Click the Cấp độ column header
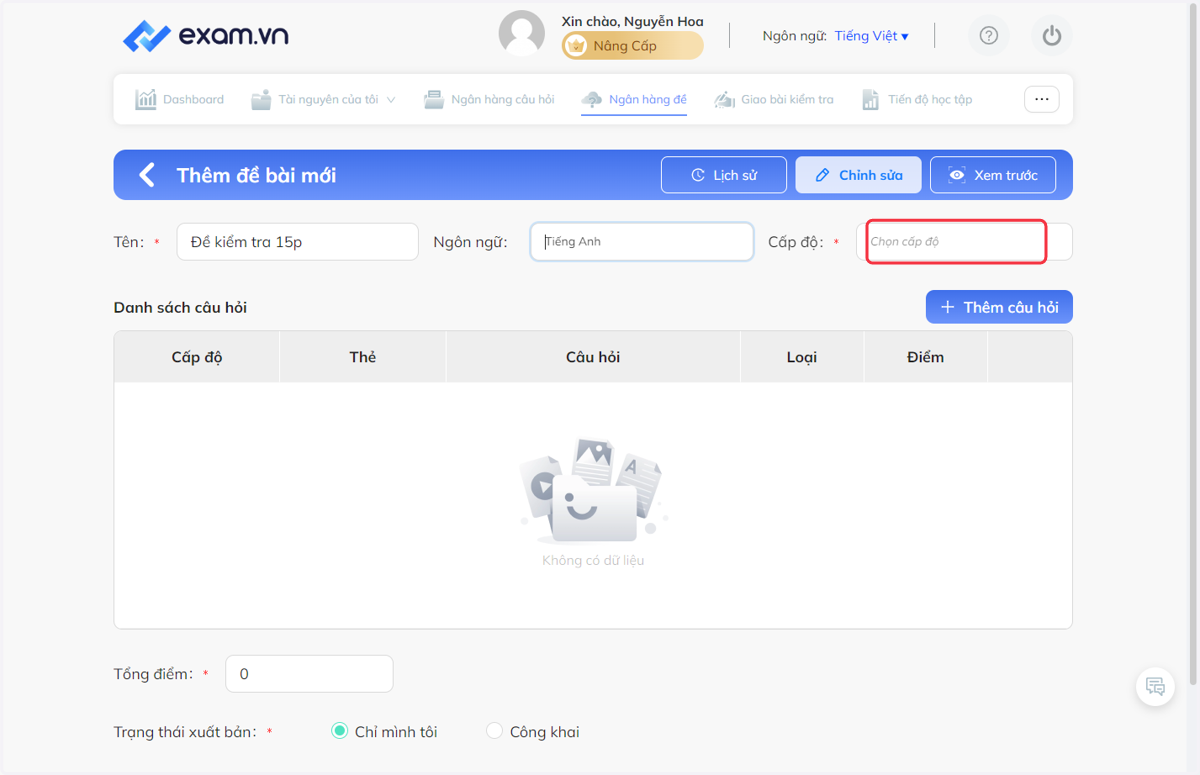 (x=197, y=357)
